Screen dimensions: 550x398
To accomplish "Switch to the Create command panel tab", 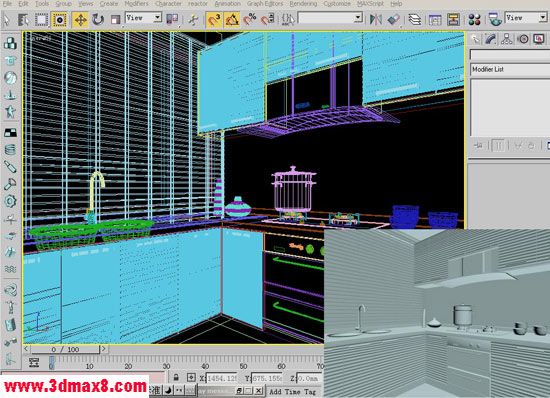I will [475, 39].
